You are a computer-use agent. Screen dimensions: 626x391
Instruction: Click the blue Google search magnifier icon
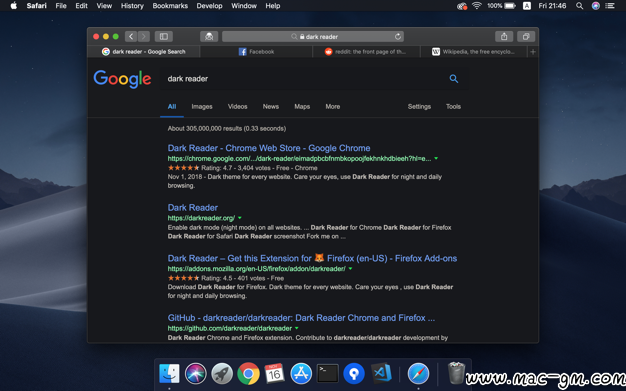click(x=454, y=79)
